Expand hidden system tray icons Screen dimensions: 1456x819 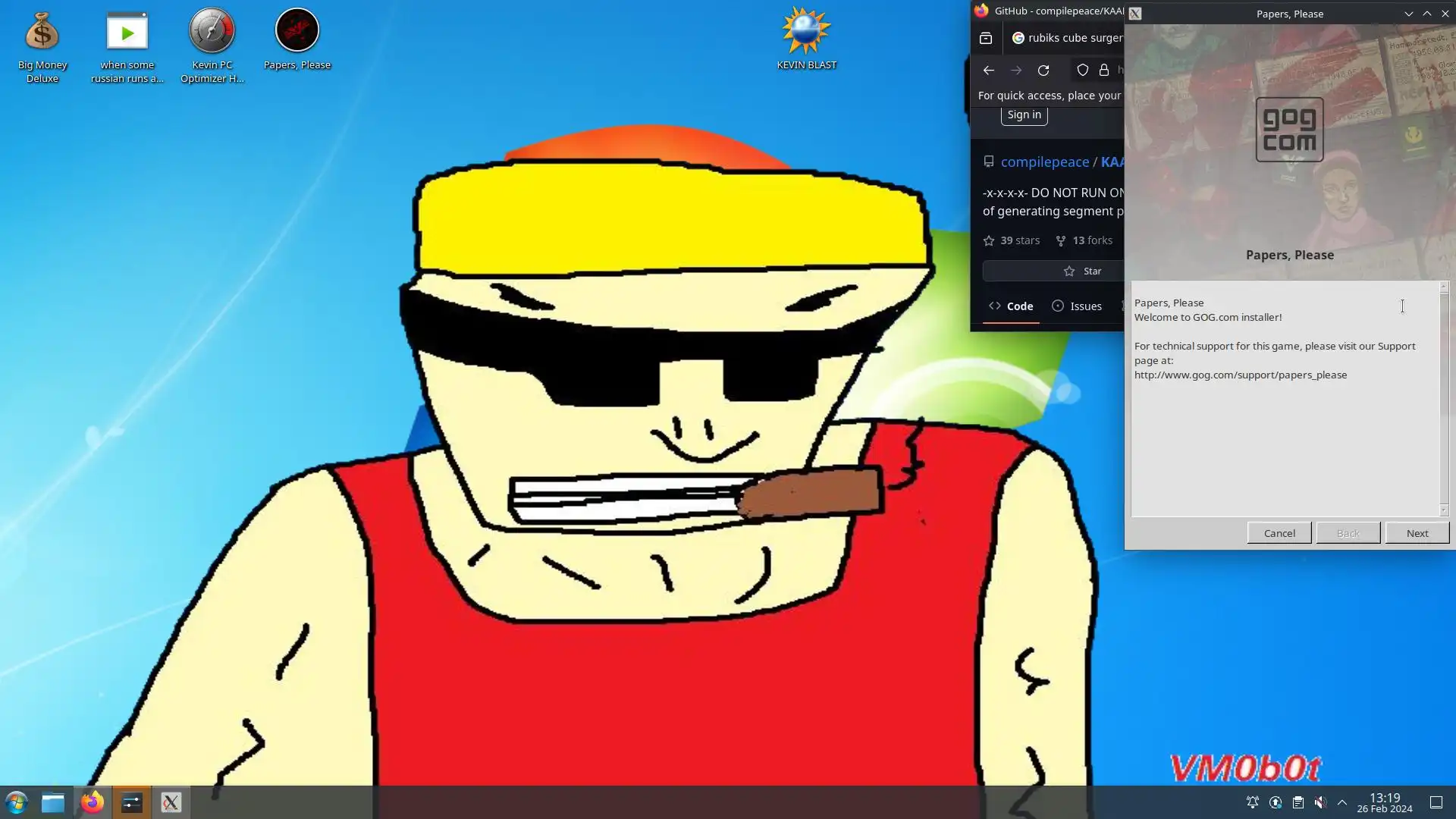(x=1341, y=802)
